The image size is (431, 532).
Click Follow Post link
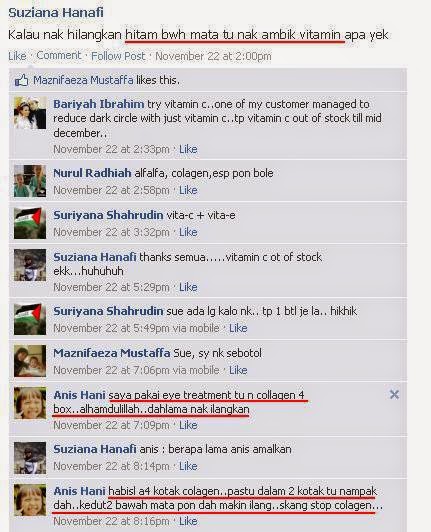pyautogui.click(x=118, y=56)
